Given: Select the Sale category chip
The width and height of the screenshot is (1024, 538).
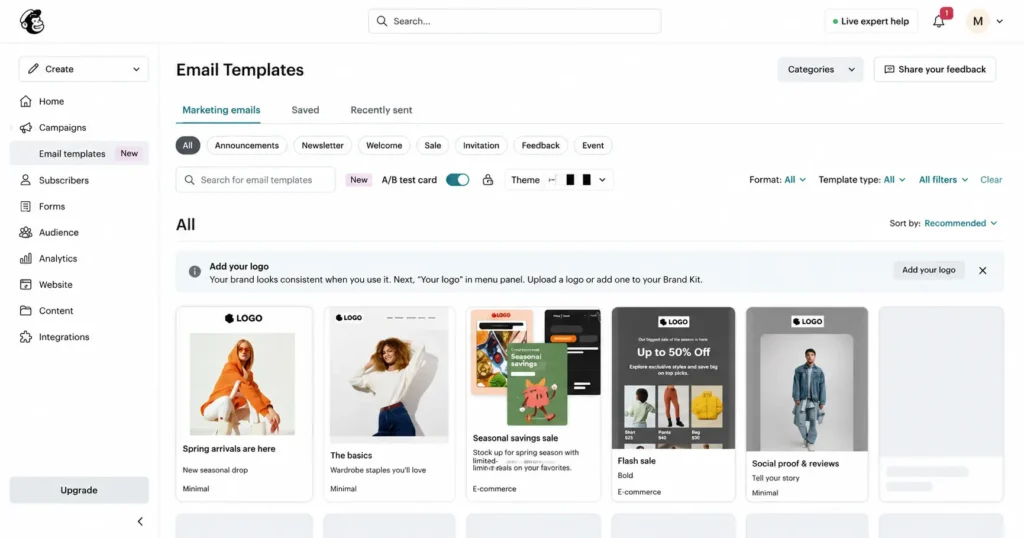Looking at the screenshot, I should 432,145.
